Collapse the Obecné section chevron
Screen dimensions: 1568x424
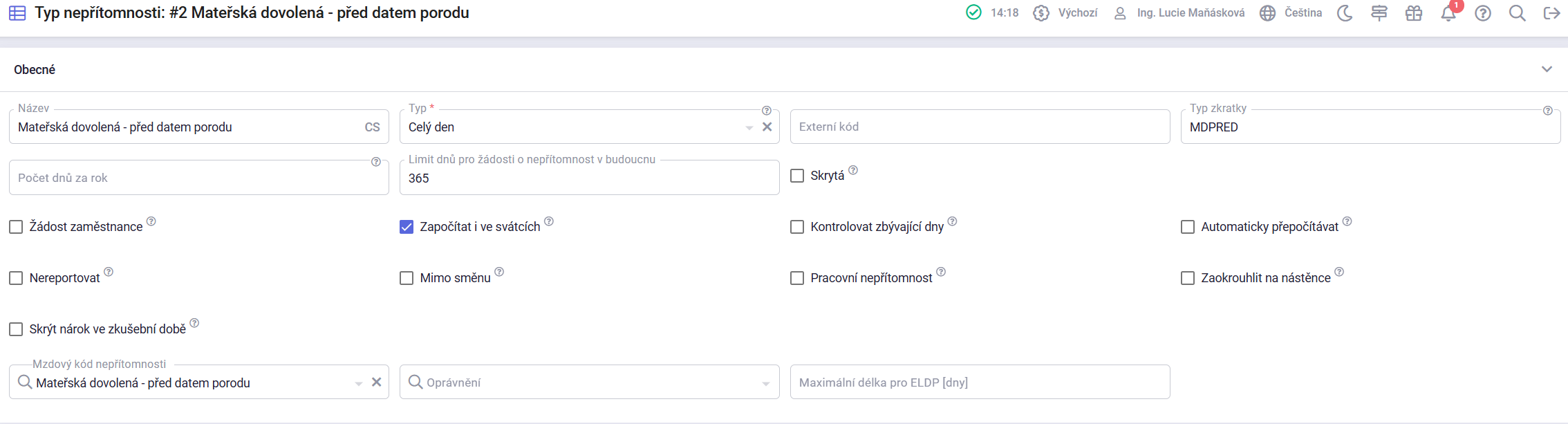[x=1547, y=69]
